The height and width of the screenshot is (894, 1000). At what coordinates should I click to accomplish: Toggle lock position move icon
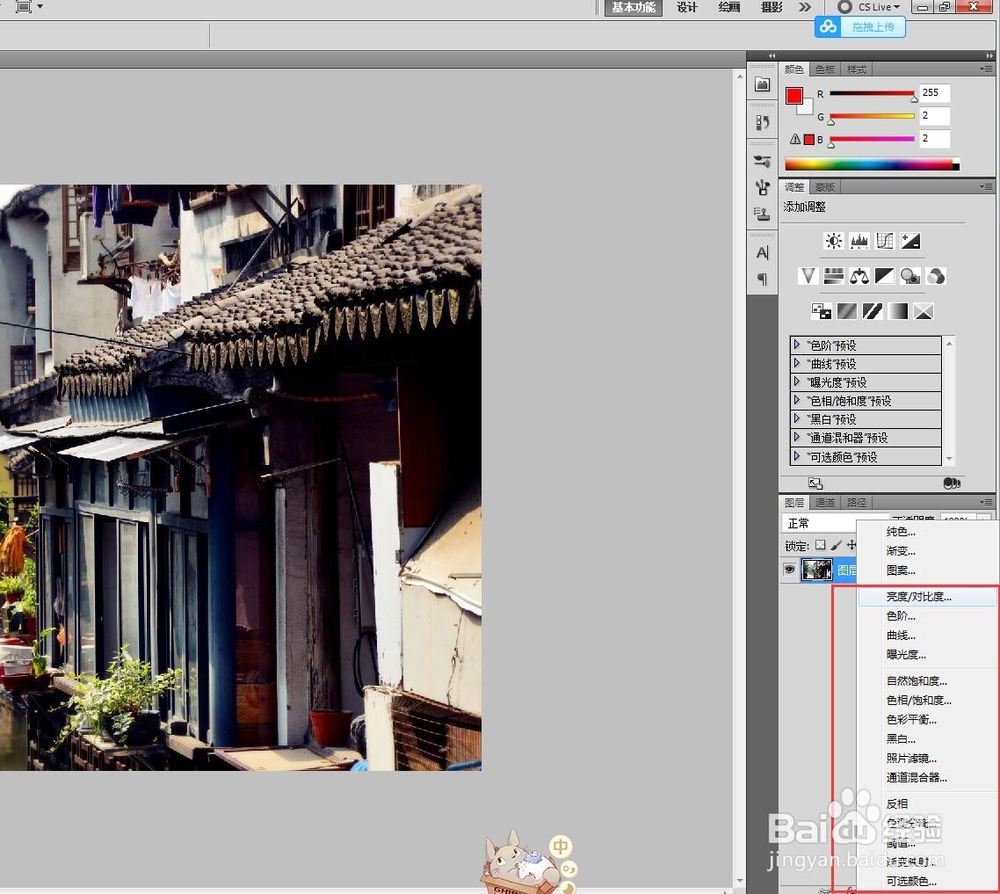coord(851,545)
